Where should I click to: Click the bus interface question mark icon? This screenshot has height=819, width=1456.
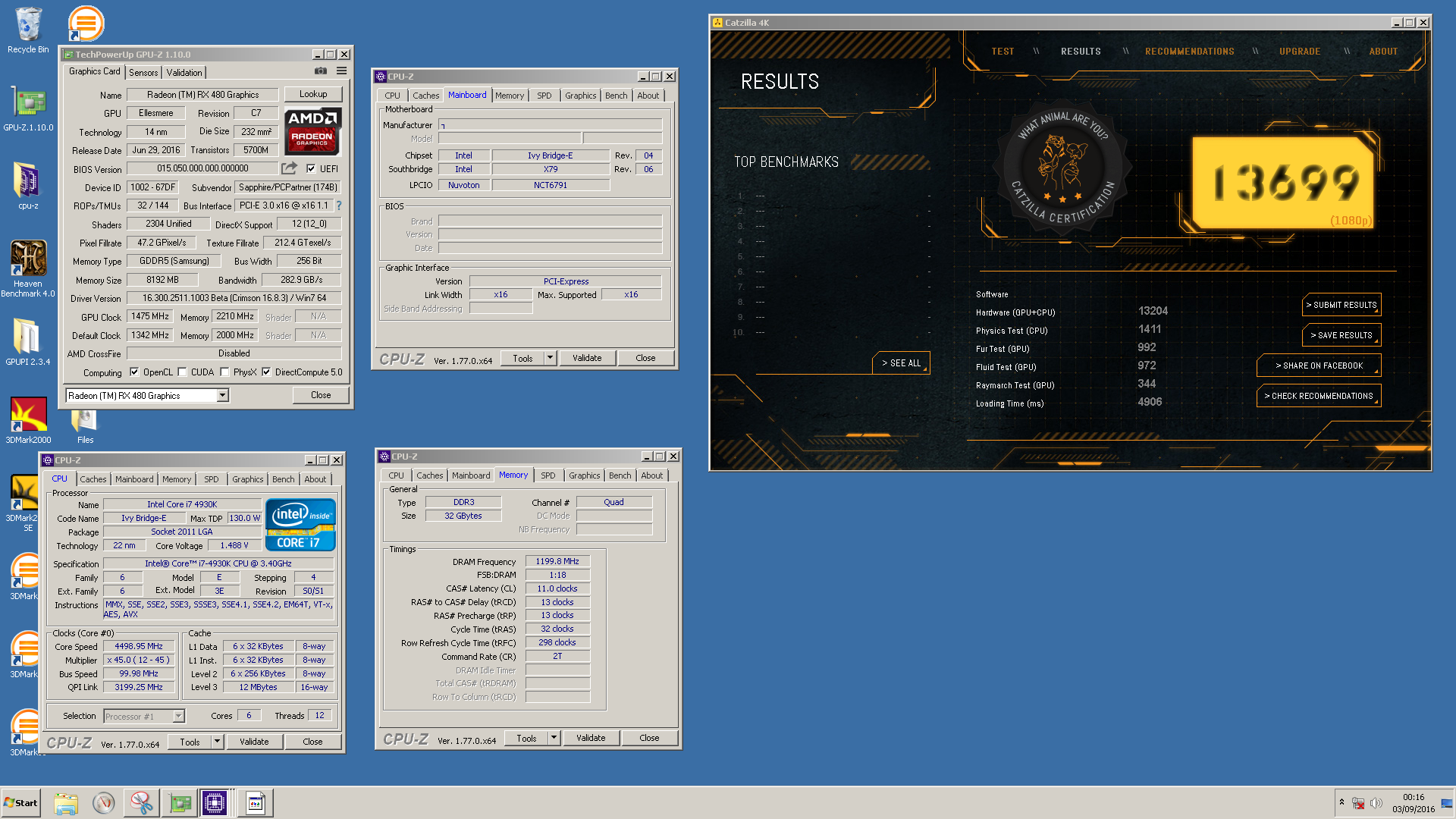[338, 206]
